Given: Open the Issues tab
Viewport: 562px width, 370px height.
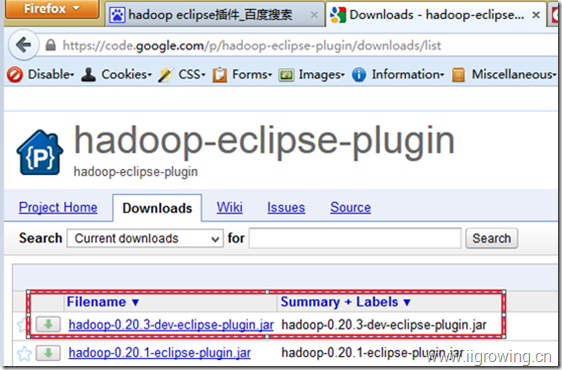Looking at the screenshot, I should pyautogui.click(x=286, y=207).
